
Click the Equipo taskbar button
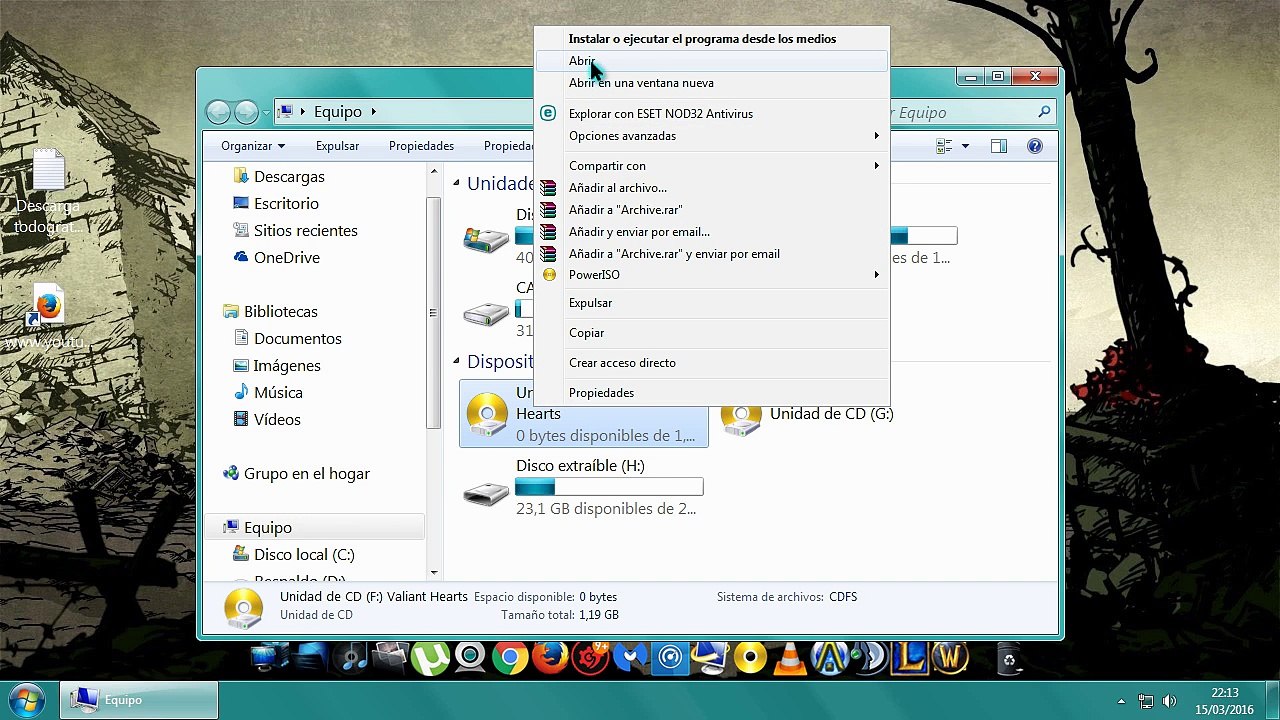pos(140,700)
